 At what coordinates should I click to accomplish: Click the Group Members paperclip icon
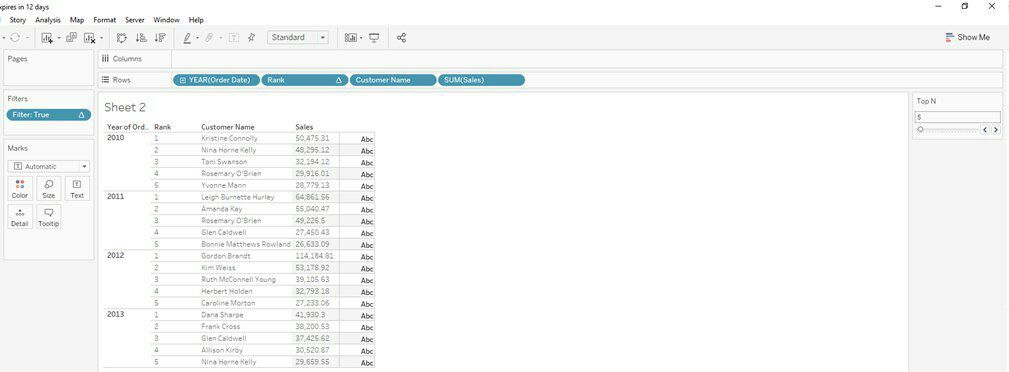point(209,38)
